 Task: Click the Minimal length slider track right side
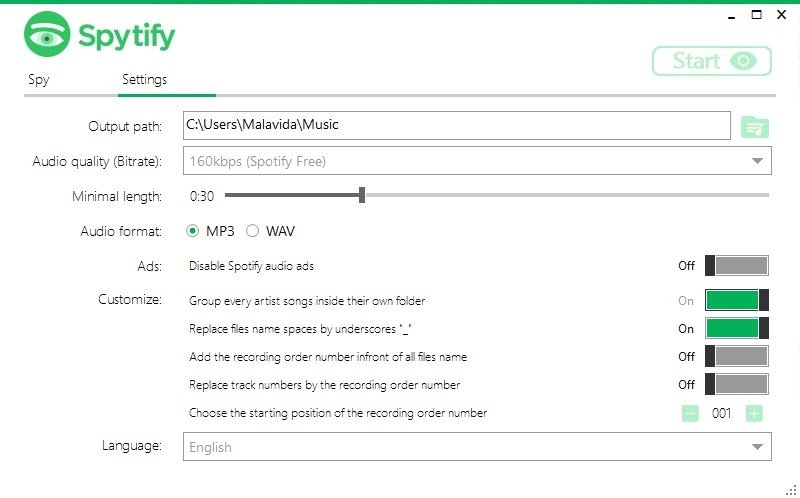point(567,195)
